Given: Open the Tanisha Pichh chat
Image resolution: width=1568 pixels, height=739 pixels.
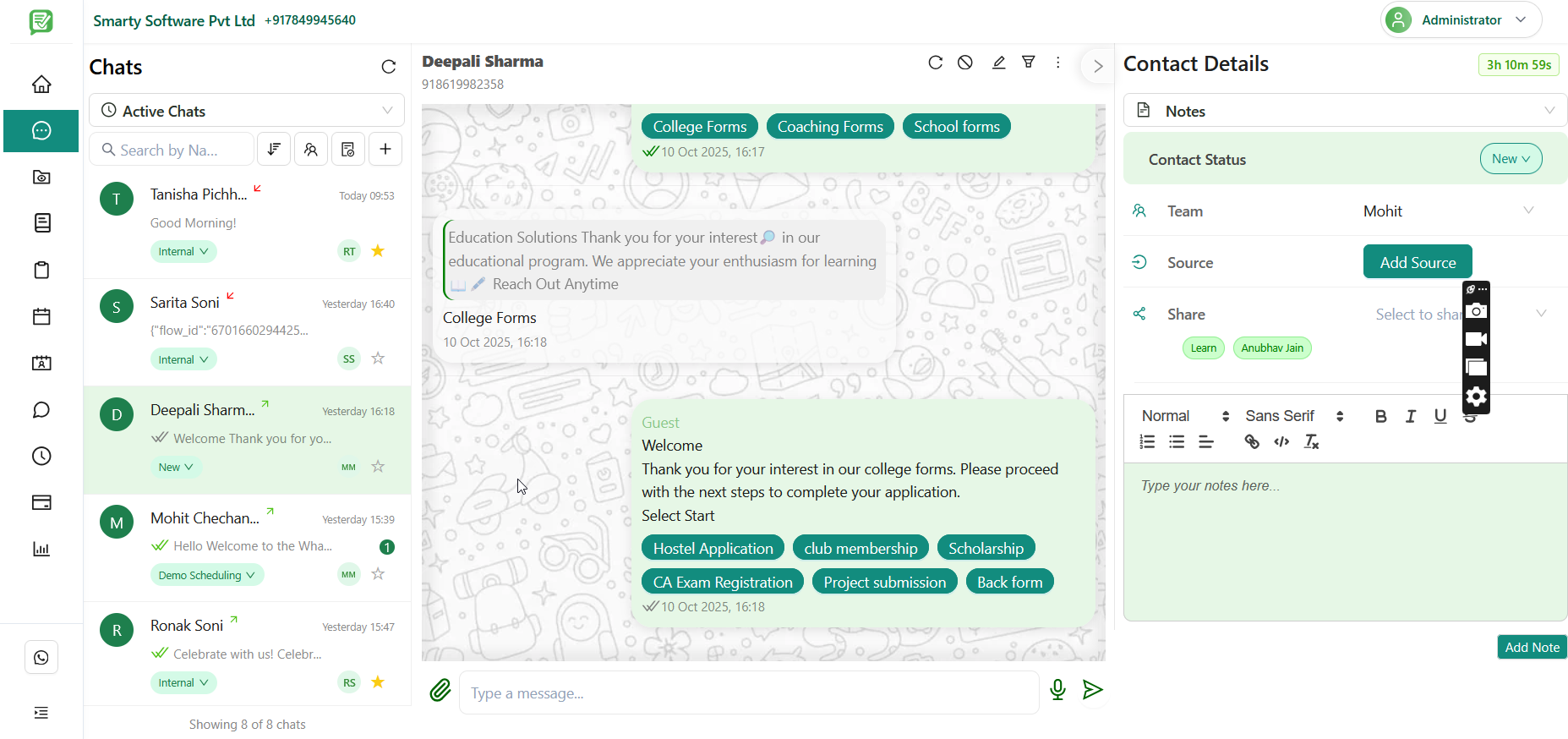Looking at the screenshot, I should (248, 223).
